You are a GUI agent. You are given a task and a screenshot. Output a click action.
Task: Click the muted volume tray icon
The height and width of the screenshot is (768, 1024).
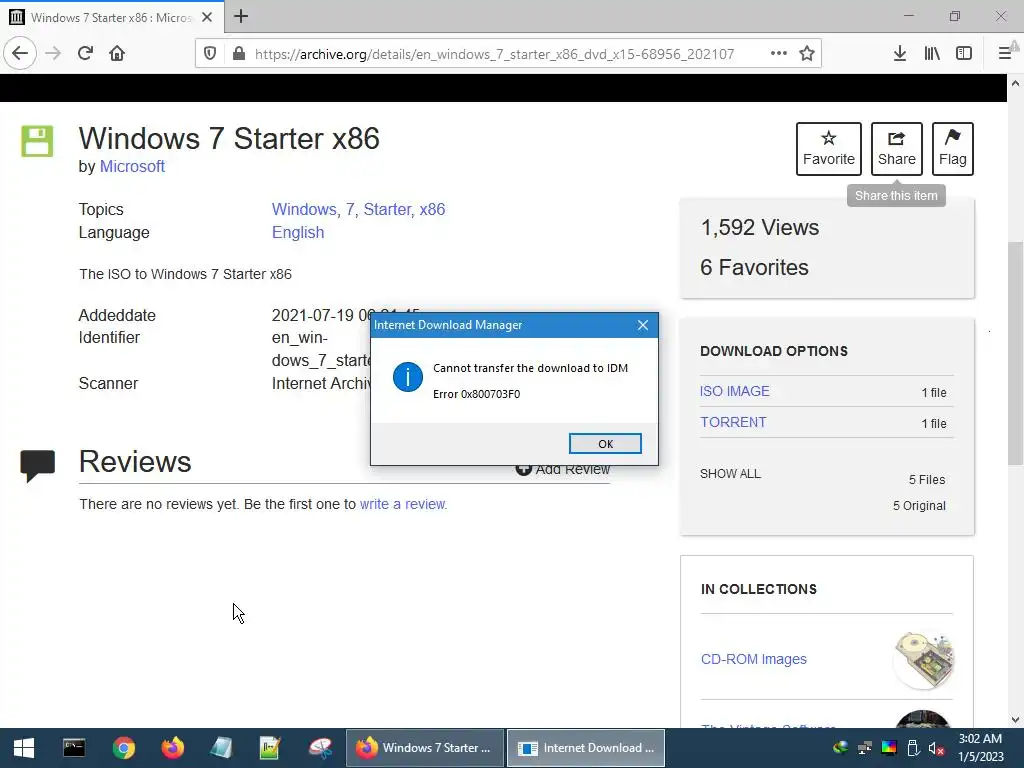click(936, 748)
